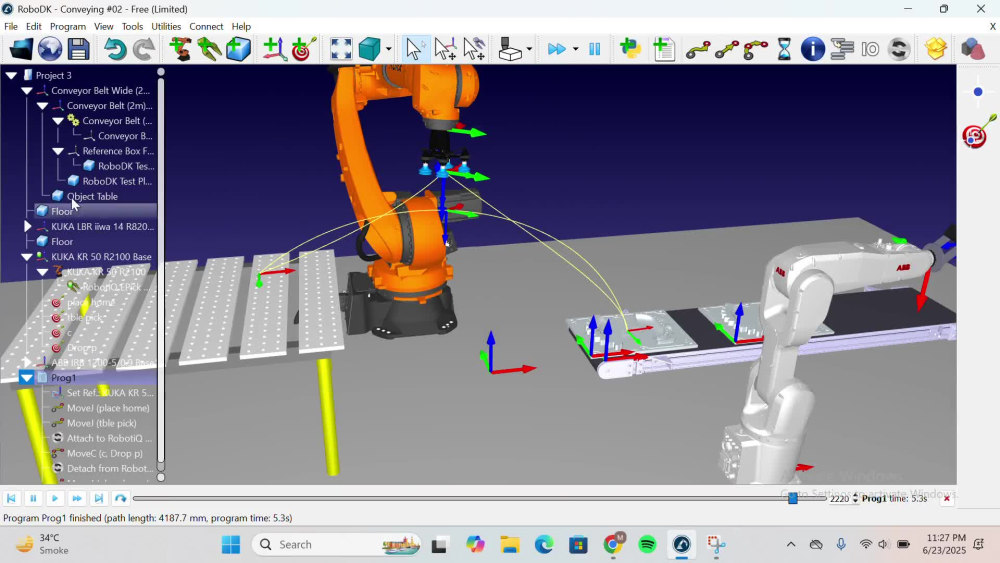1000x563 pixels.
Task: Collapse the Prog1 program node
Action: (27, 377)
